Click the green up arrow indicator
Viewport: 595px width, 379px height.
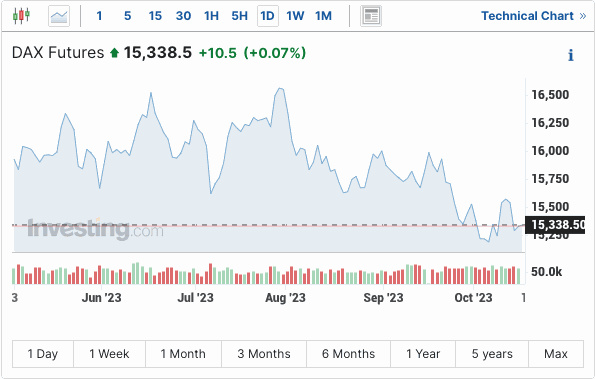114,53
